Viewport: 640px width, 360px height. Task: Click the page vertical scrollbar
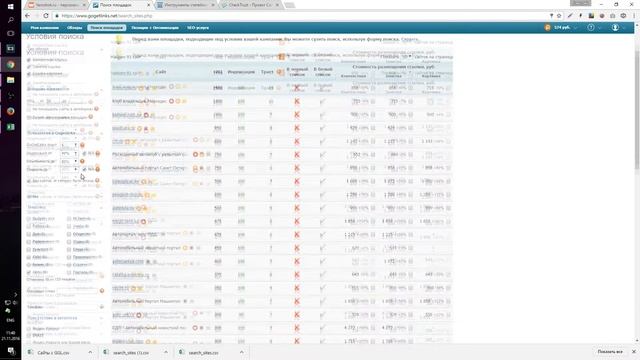[x=637, y=110]
